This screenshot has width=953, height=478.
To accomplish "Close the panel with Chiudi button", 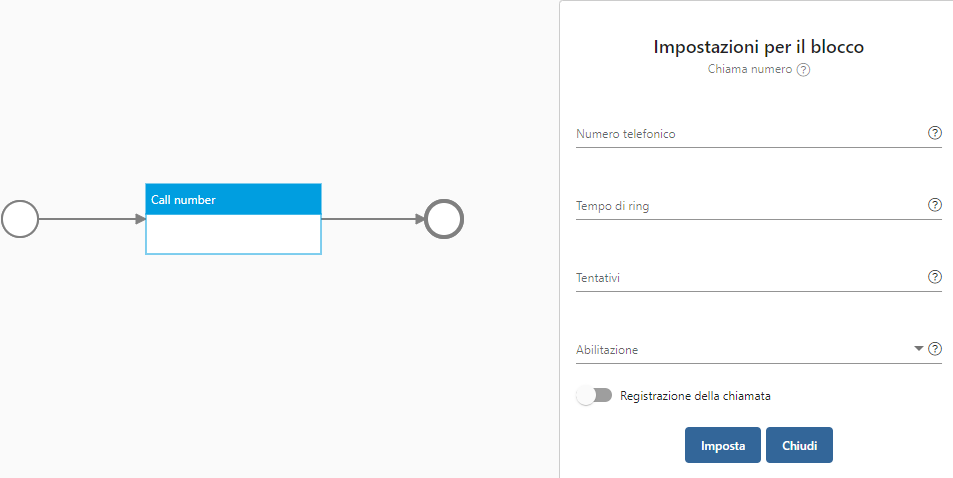I will 799,445.
